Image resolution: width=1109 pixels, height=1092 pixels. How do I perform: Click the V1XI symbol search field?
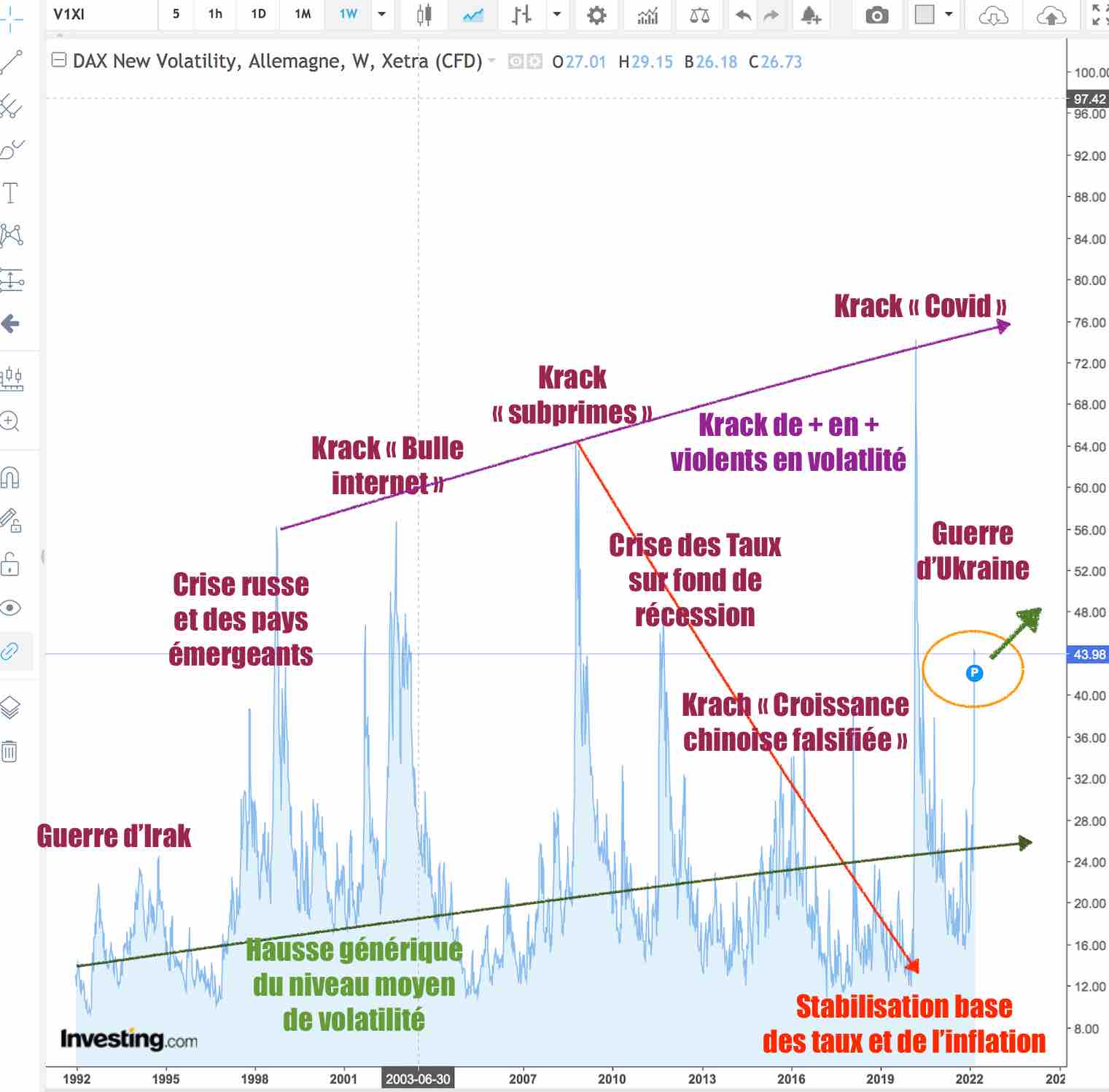click(102, 15)
